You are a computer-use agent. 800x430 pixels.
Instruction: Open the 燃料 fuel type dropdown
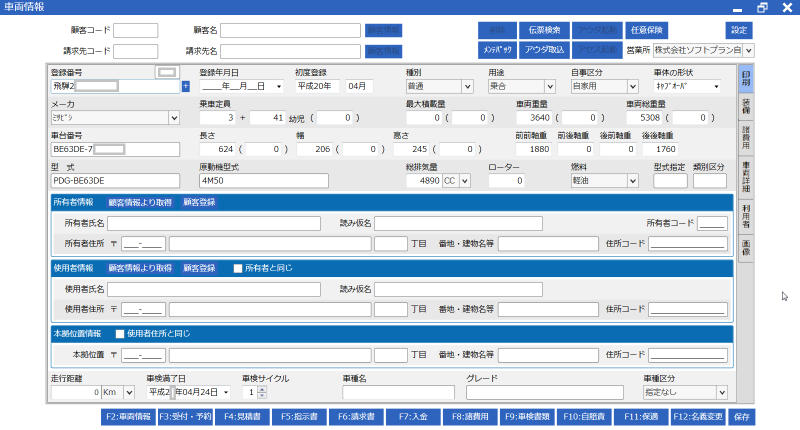tap(632, 181)
